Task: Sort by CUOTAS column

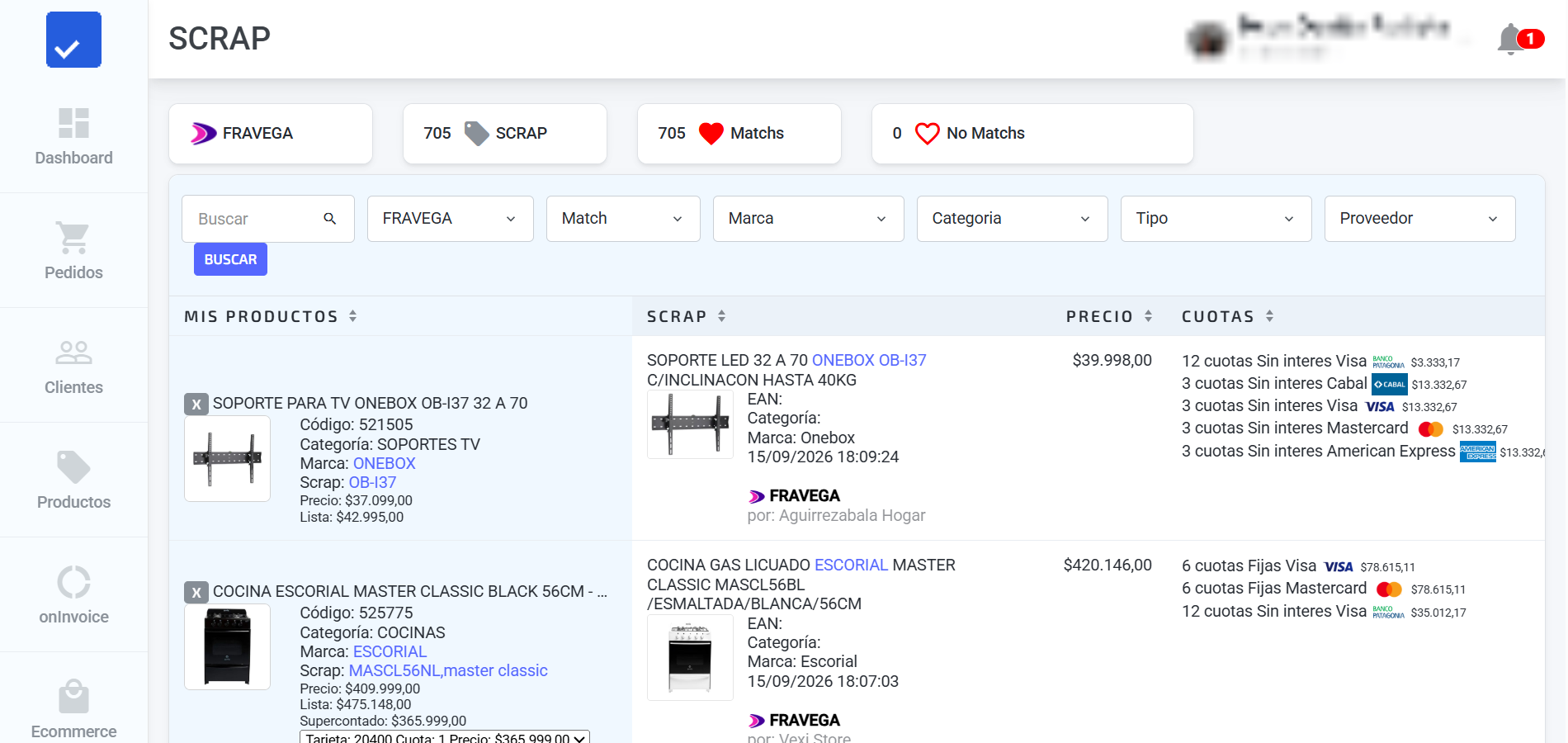Action: (1228, 316)
